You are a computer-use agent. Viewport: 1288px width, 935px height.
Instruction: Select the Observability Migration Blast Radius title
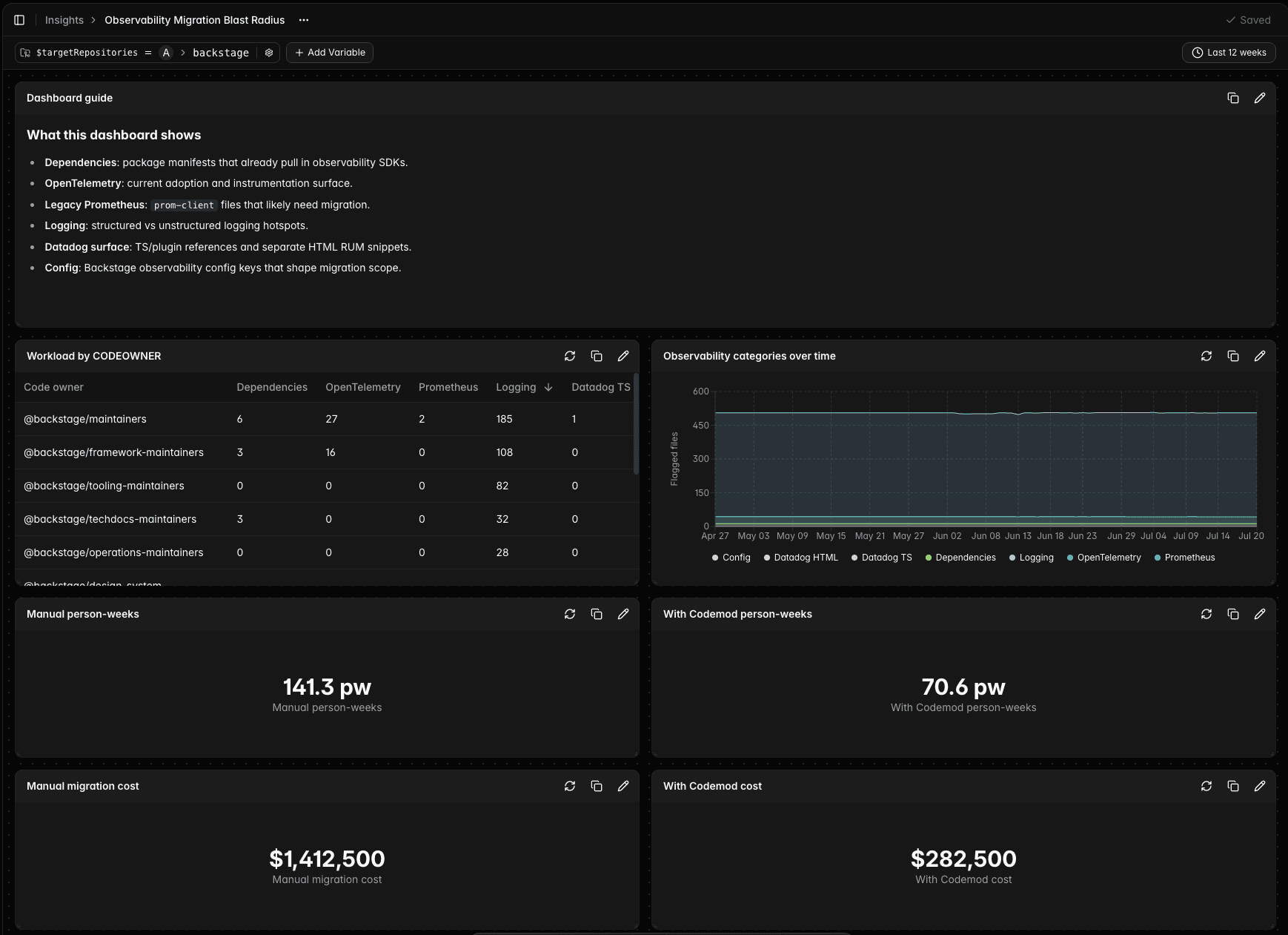[x=195, y=20]
